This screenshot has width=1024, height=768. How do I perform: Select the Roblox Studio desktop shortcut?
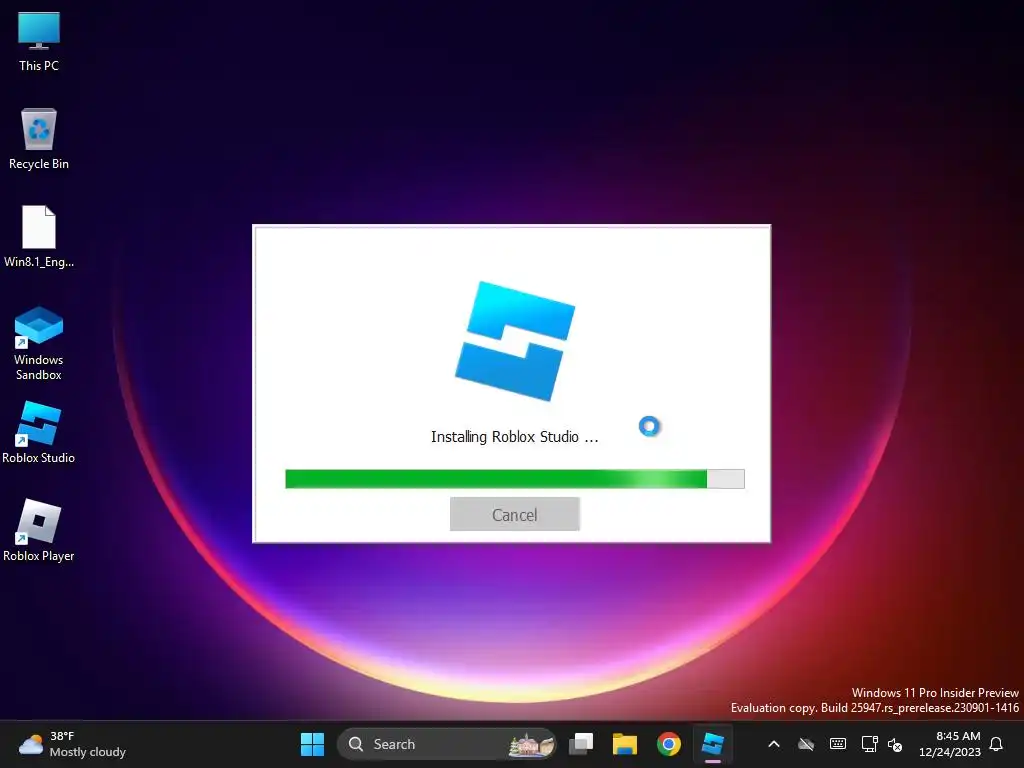[x=39, y=433]
